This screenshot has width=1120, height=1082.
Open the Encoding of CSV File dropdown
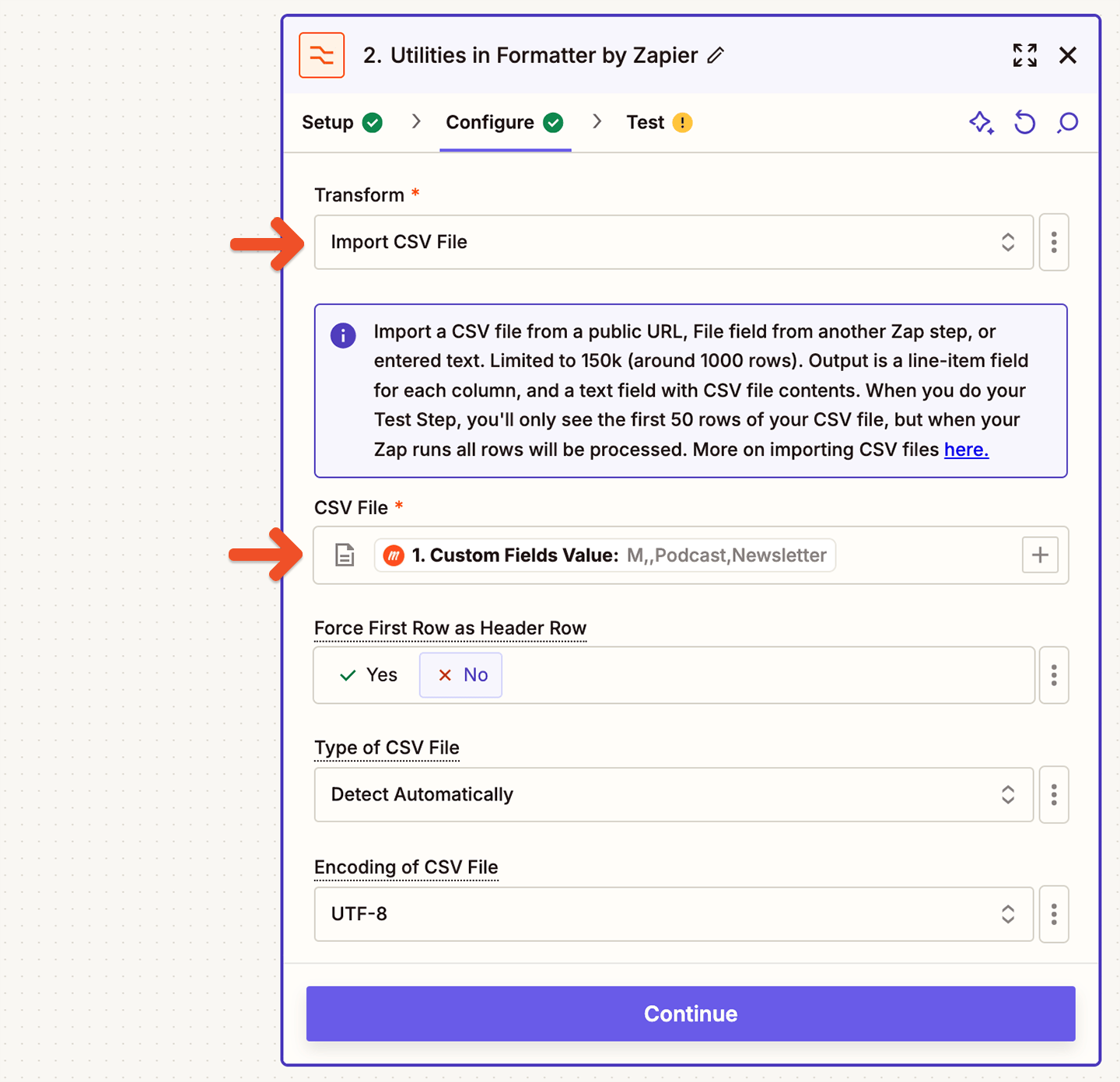click(674, 914)
